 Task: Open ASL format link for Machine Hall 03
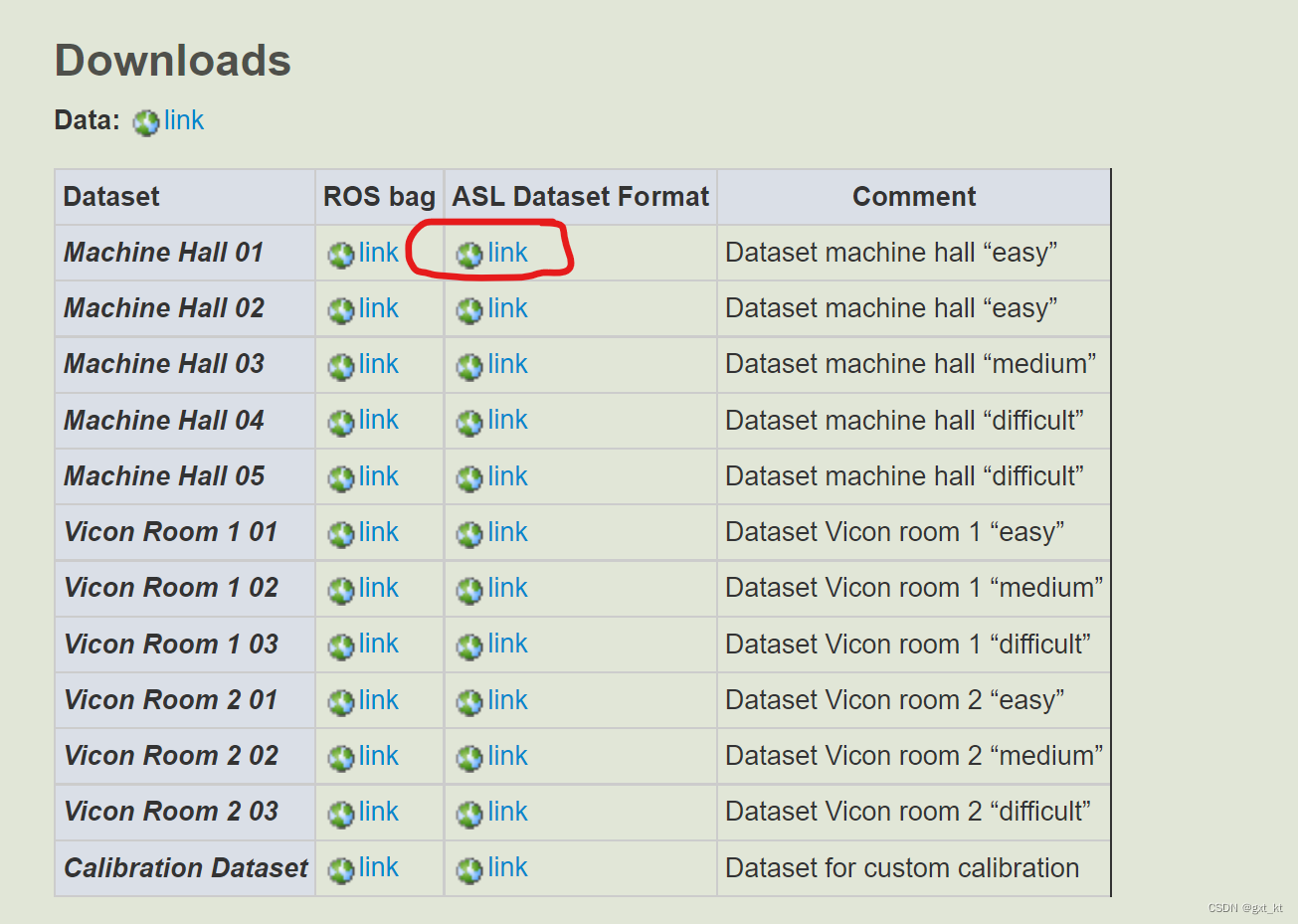tap(507, 364)
